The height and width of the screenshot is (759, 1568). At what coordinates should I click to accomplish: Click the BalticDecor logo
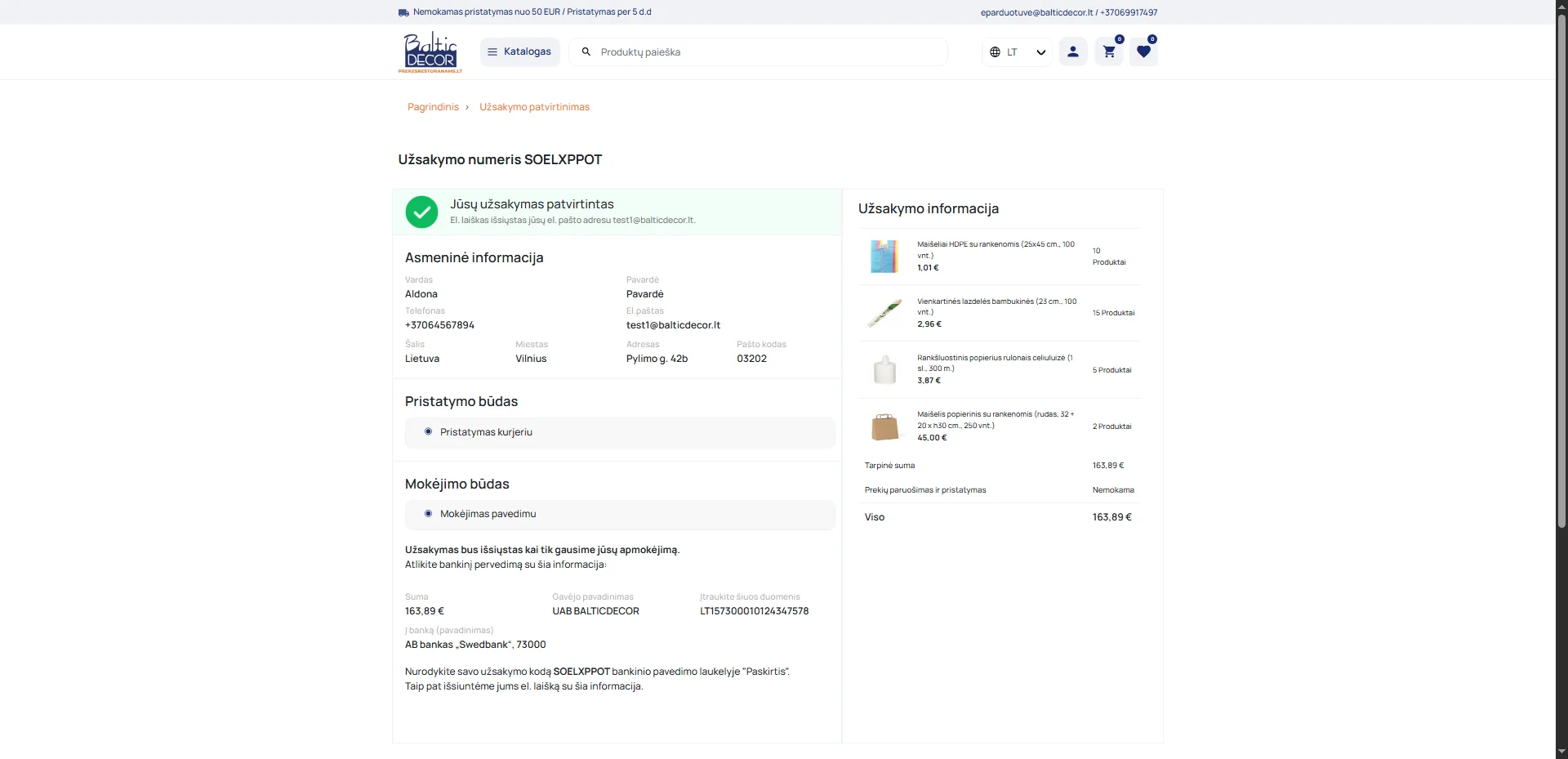(x=430, y=51)
